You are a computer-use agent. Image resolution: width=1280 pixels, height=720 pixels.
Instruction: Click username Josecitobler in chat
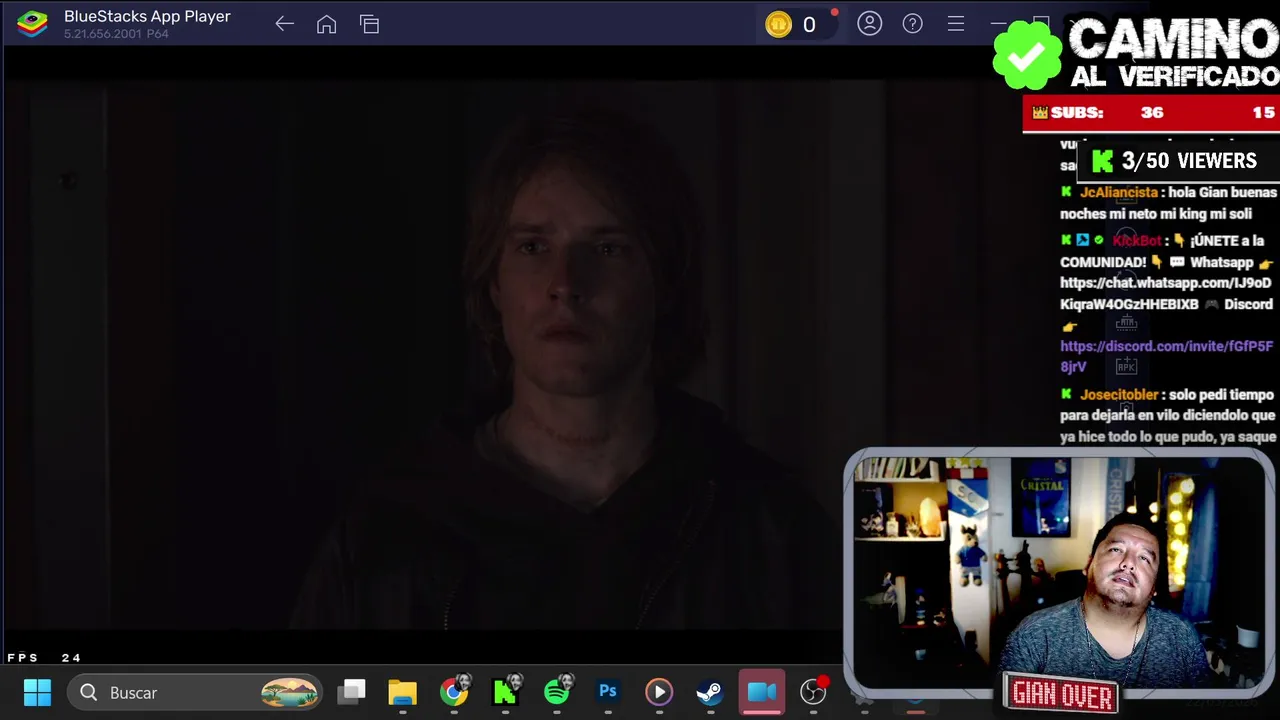[1119, 394]
